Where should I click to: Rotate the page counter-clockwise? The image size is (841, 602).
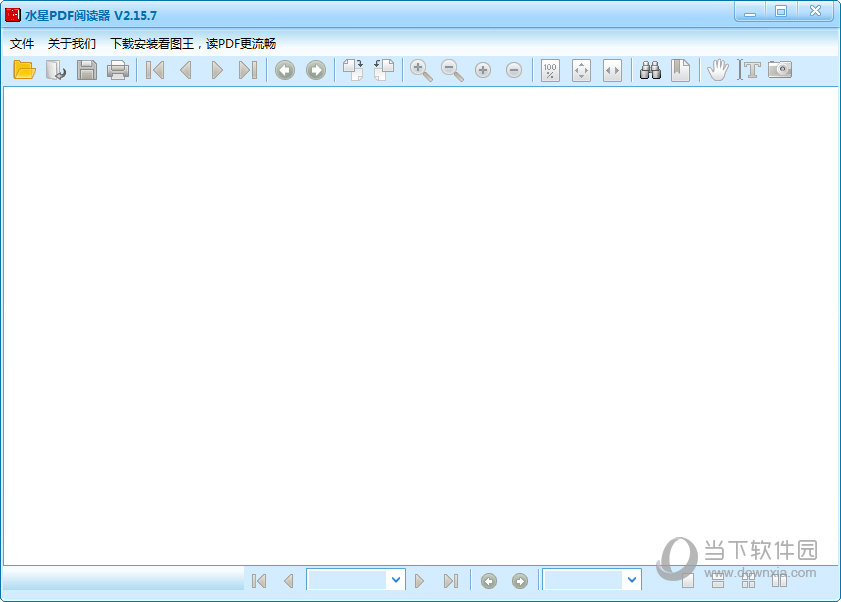[384, 70]
